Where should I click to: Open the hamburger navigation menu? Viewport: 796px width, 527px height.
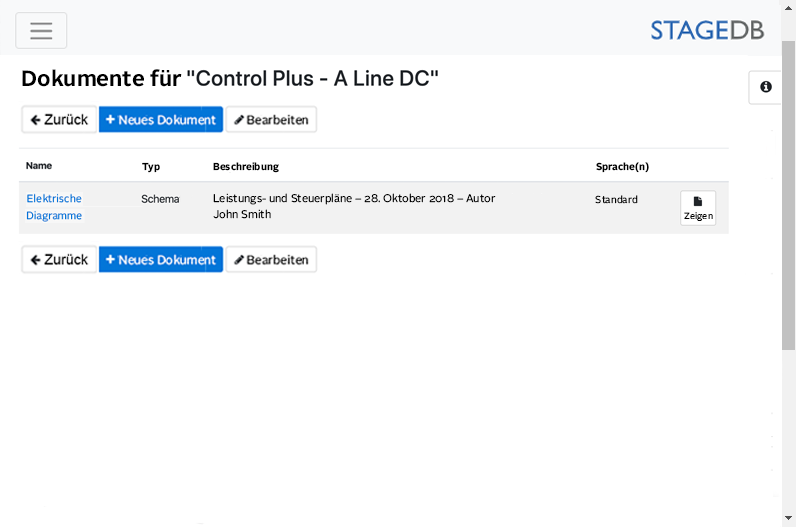41,30
